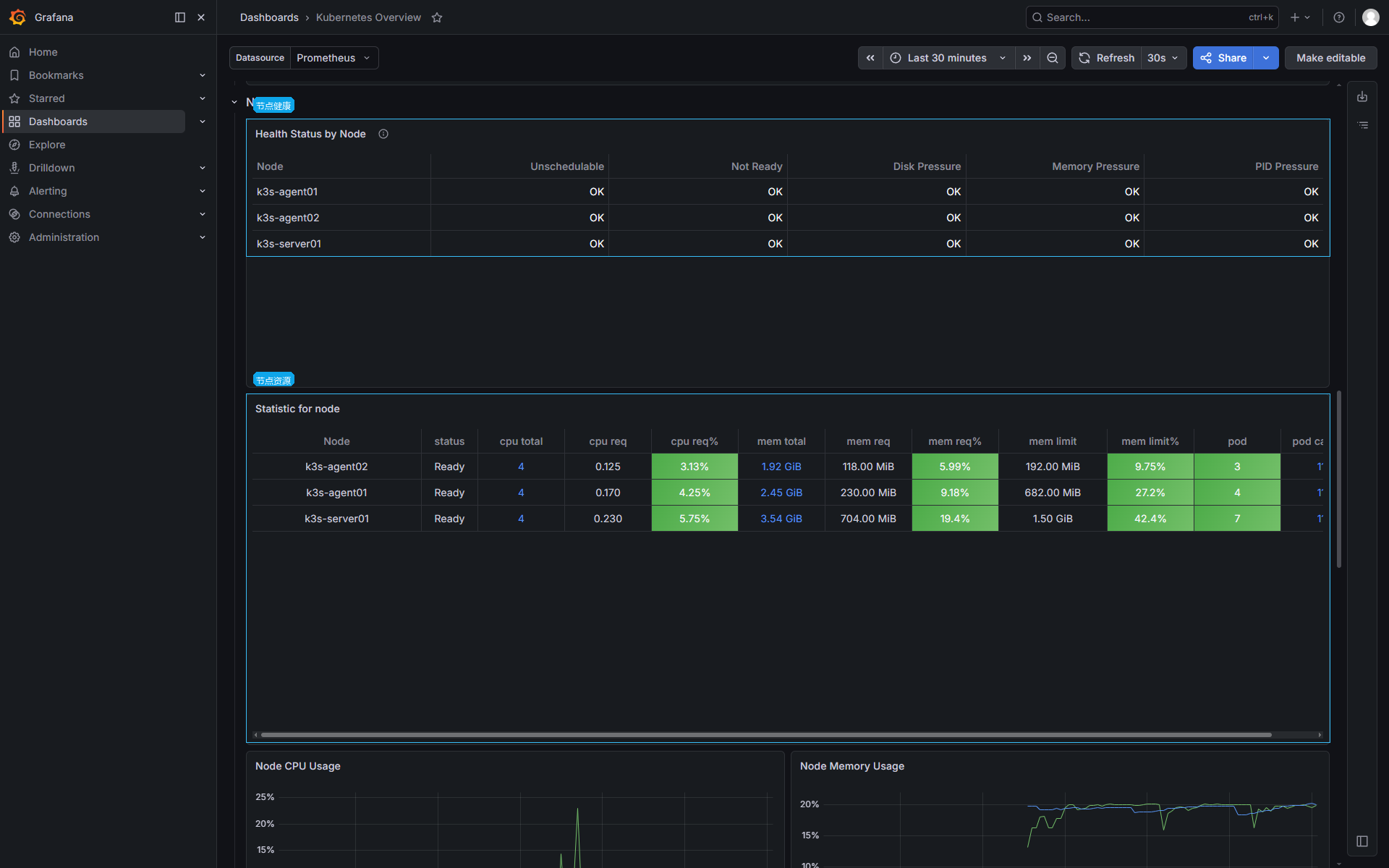
Task: Expand the Connections section chevron
Action: [203, 214]
